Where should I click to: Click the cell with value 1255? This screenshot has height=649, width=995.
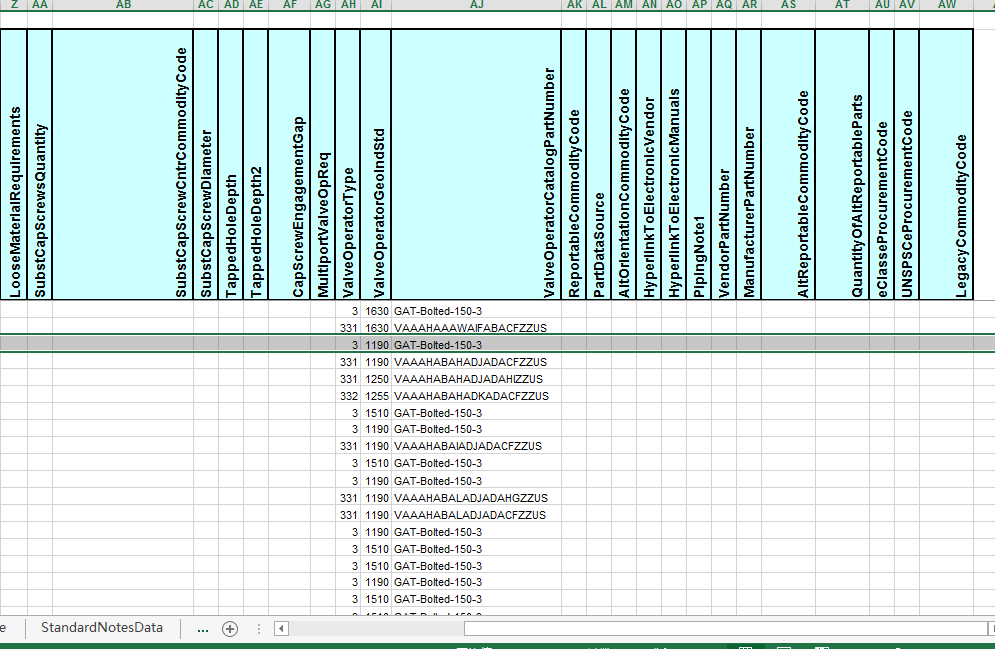pos(376,396)
